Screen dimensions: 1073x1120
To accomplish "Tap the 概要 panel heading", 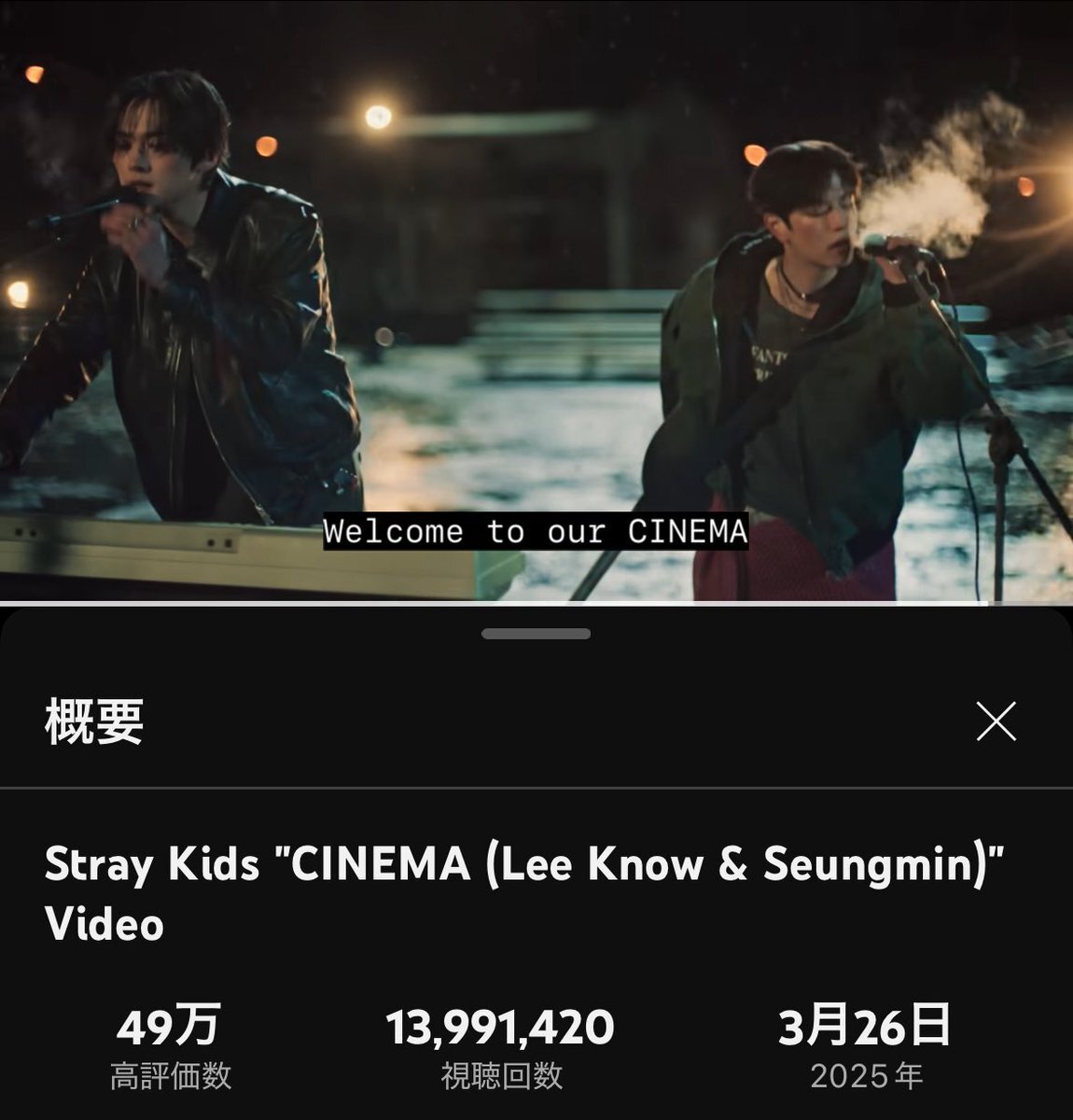I will [x=94, y=721].
